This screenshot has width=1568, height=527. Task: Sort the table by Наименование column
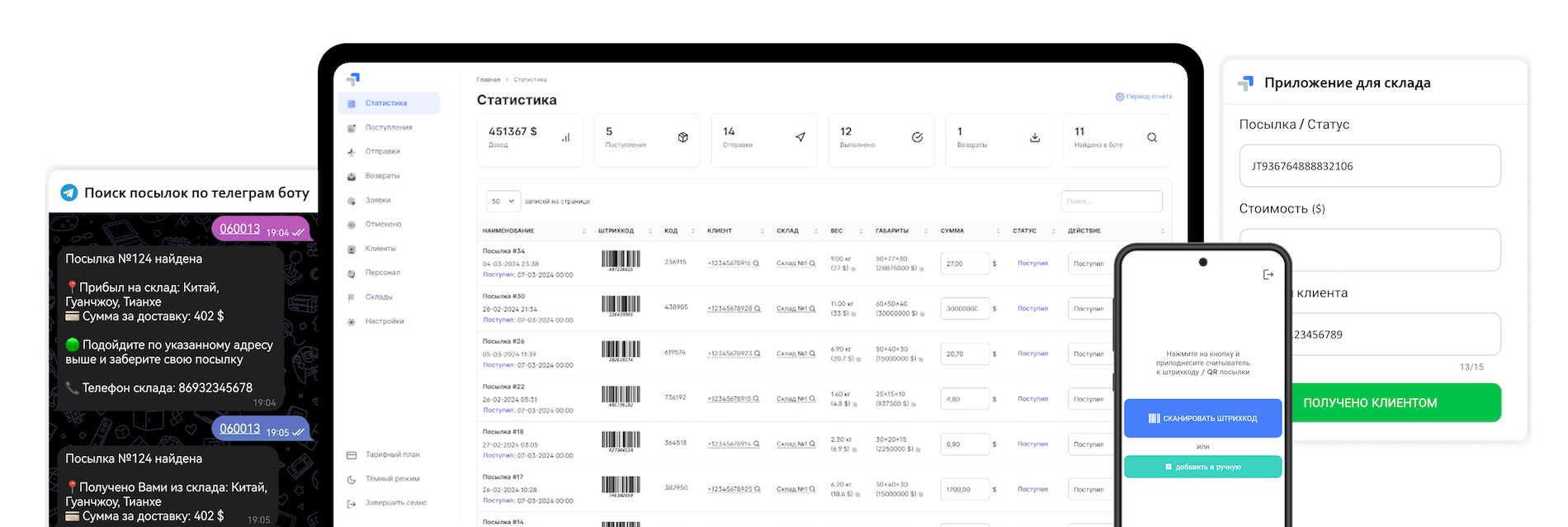click(534, 231)
